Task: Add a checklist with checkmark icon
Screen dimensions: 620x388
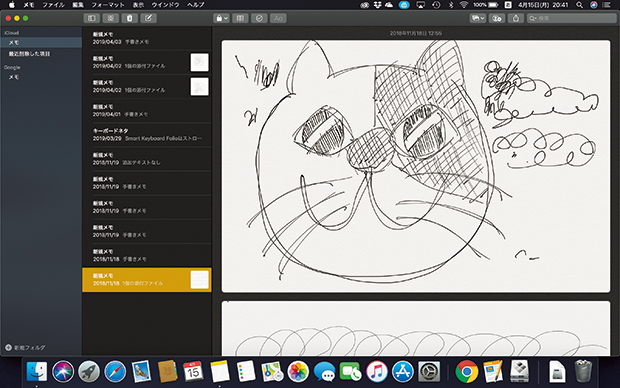Action: click(x=259, y=18)
